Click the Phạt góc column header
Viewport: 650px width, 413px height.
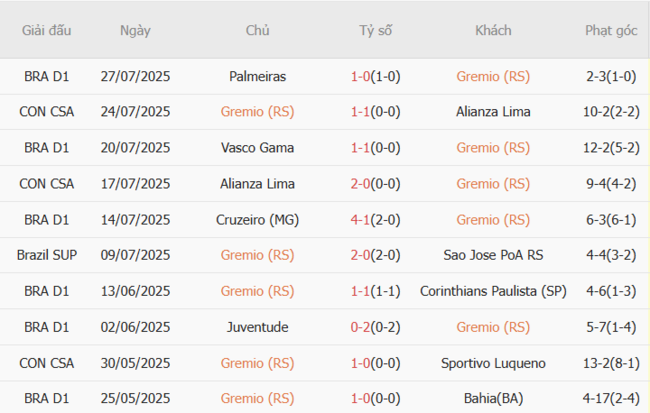611,30
